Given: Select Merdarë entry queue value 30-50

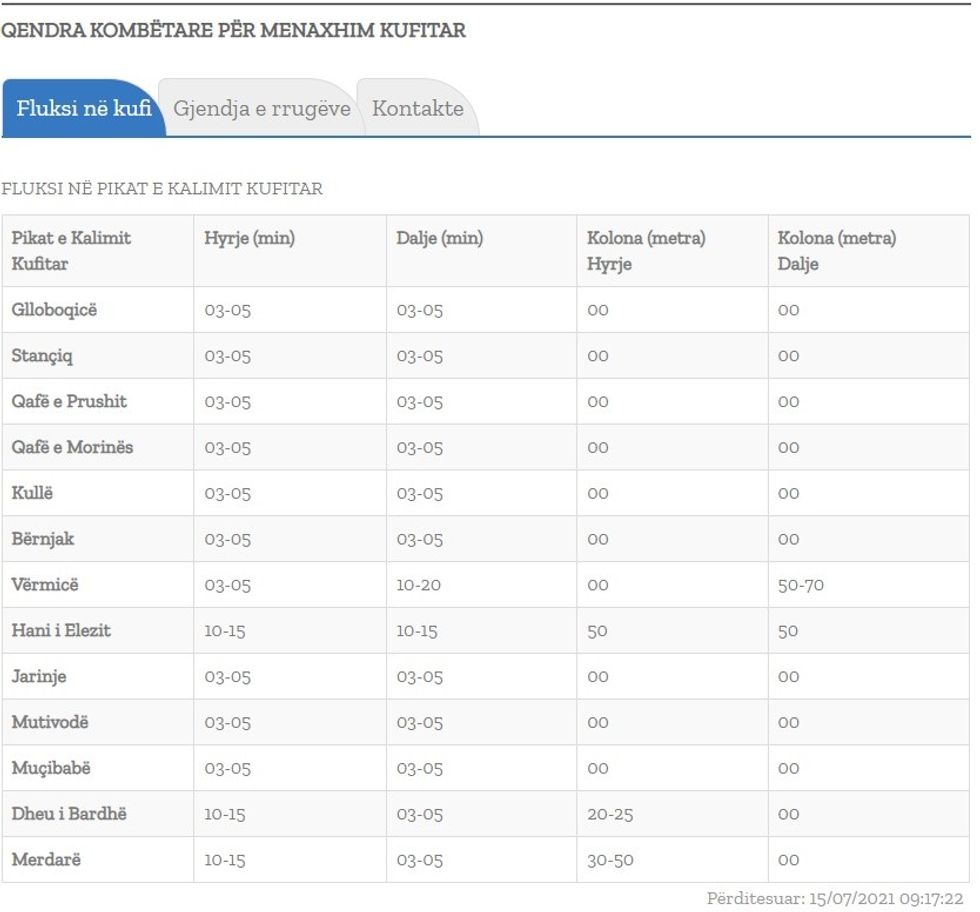Looking at the screenshot, I should point(610,860).
